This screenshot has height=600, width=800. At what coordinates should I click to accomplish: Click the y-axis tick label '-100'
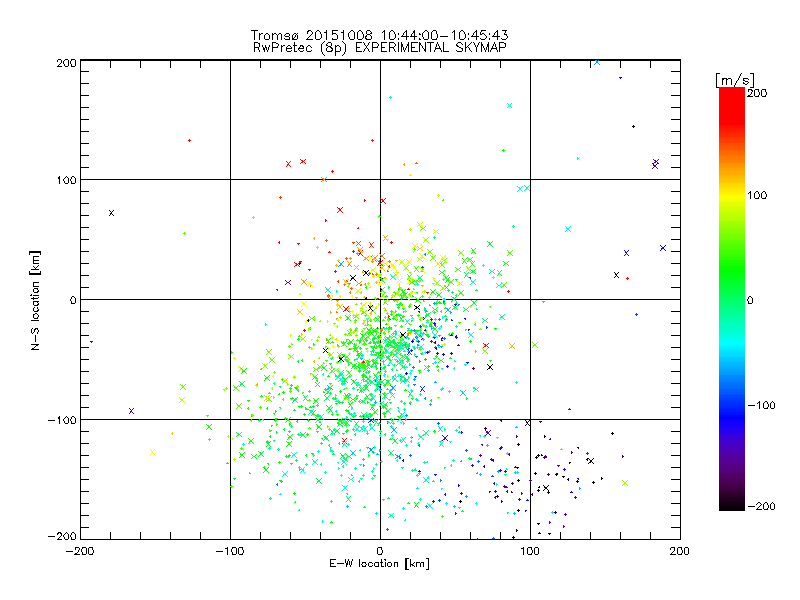(x=62, y=420)
